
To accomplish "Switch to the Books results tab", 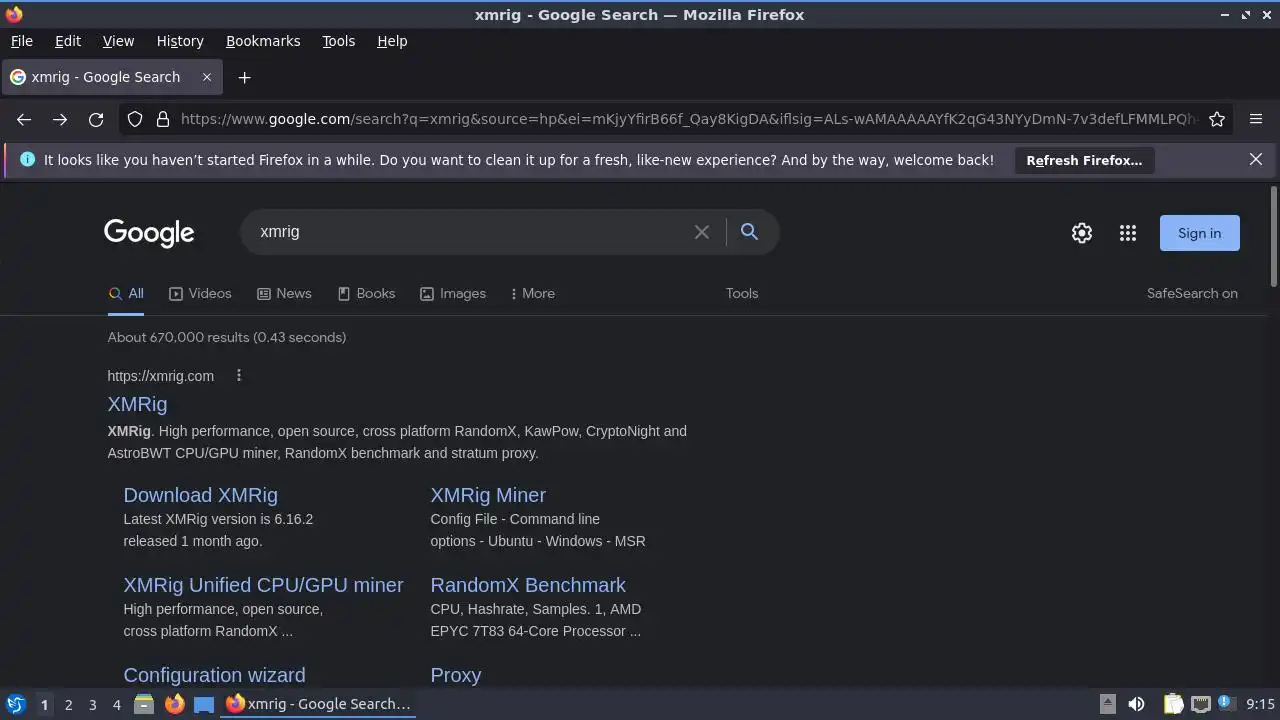I will pos(366,293).
